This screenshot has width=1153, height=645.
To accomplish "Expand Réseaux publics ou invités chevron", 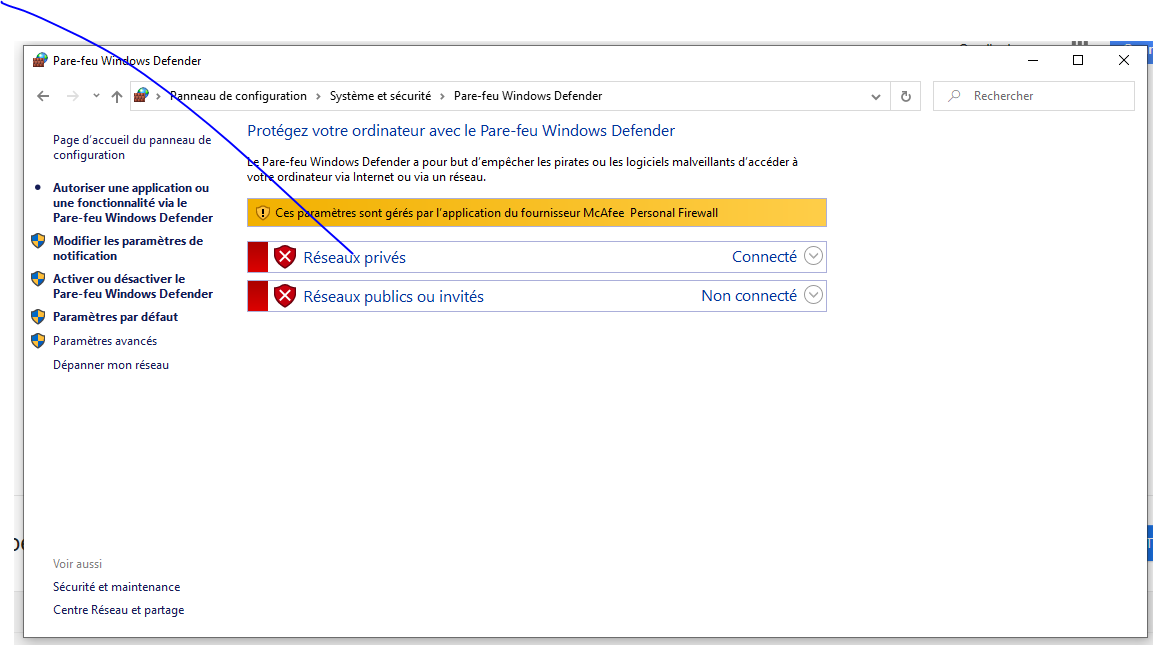I will pyautogui.click(x=813, y=295).
